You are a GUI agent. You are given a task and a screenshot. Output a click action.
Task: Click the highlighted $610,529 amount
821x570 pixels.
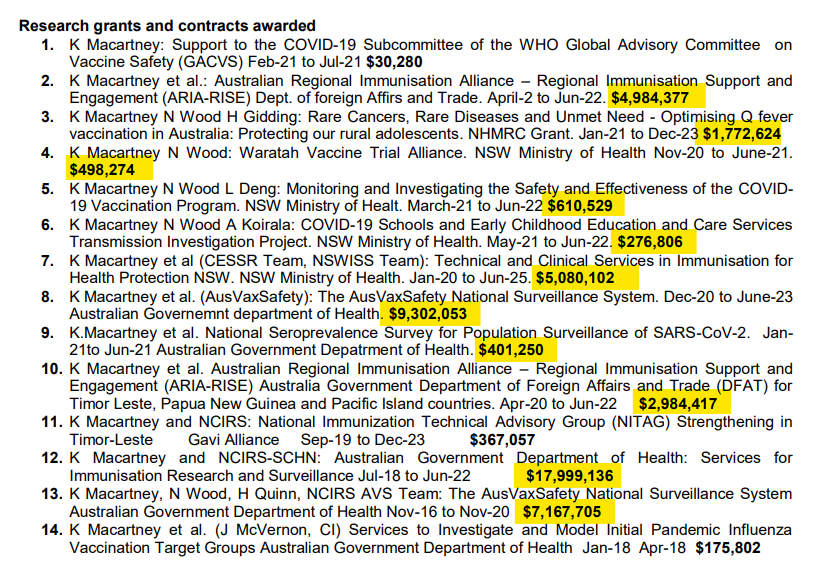pos(587,206)
